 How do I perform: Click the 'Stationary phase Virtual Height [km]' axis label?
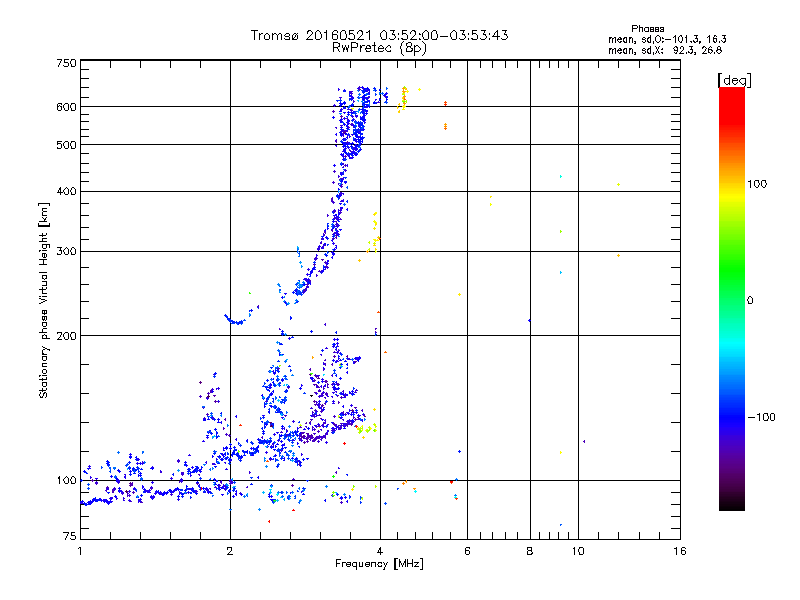pyautogui.click(x=44, y=301)
